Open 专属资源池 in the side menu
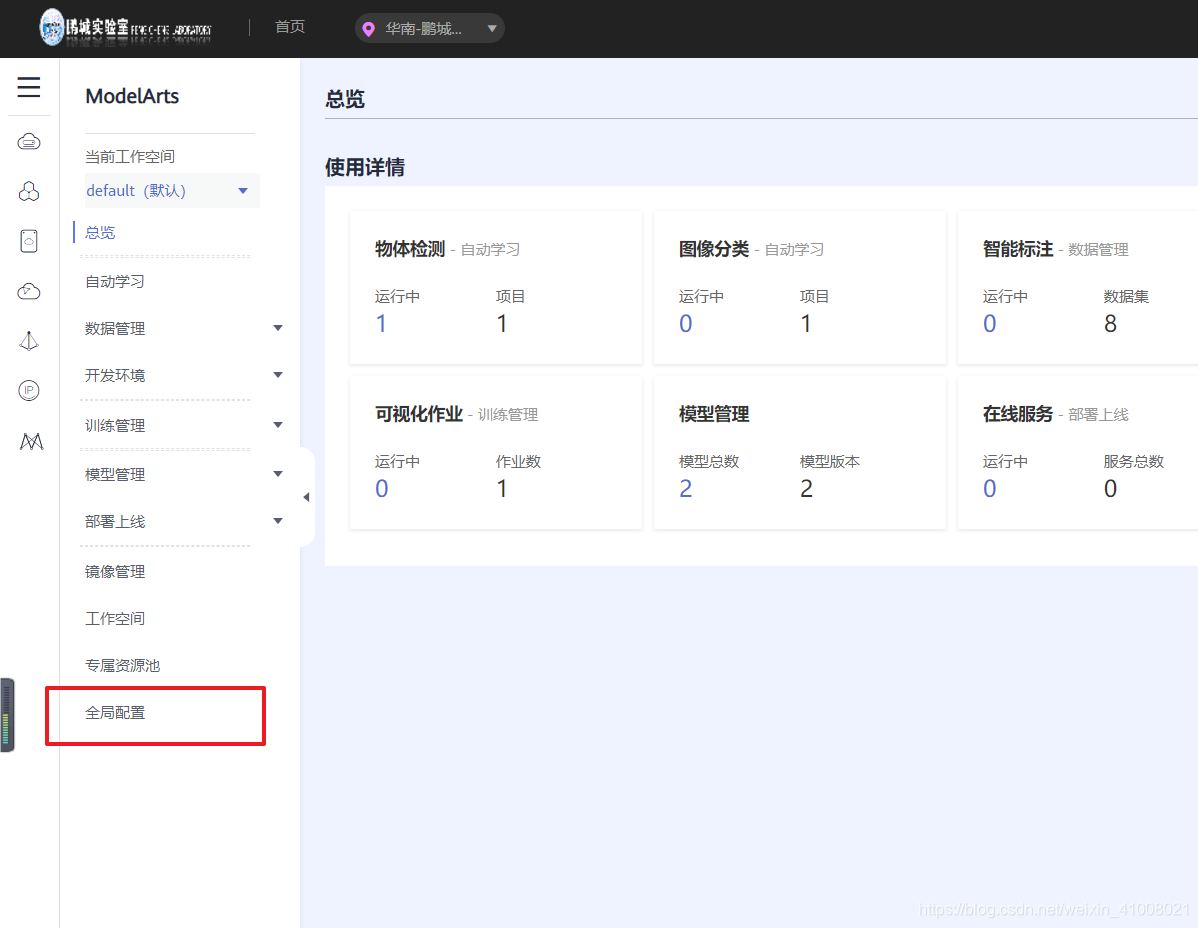This screenshot has height=928, width=1198. click(x=122, y=665)
